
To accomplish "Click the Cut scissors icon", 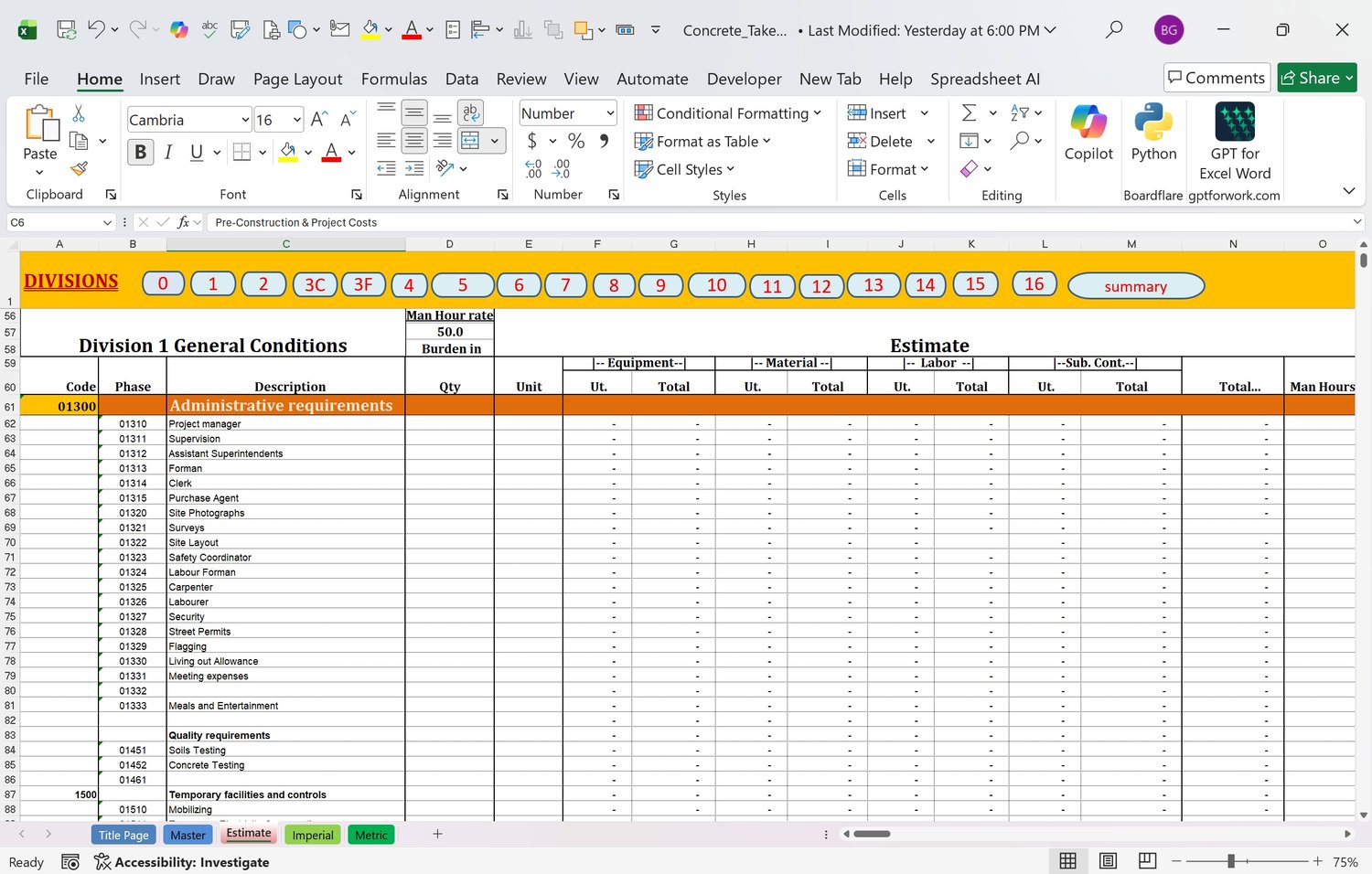I will point(79,113).
